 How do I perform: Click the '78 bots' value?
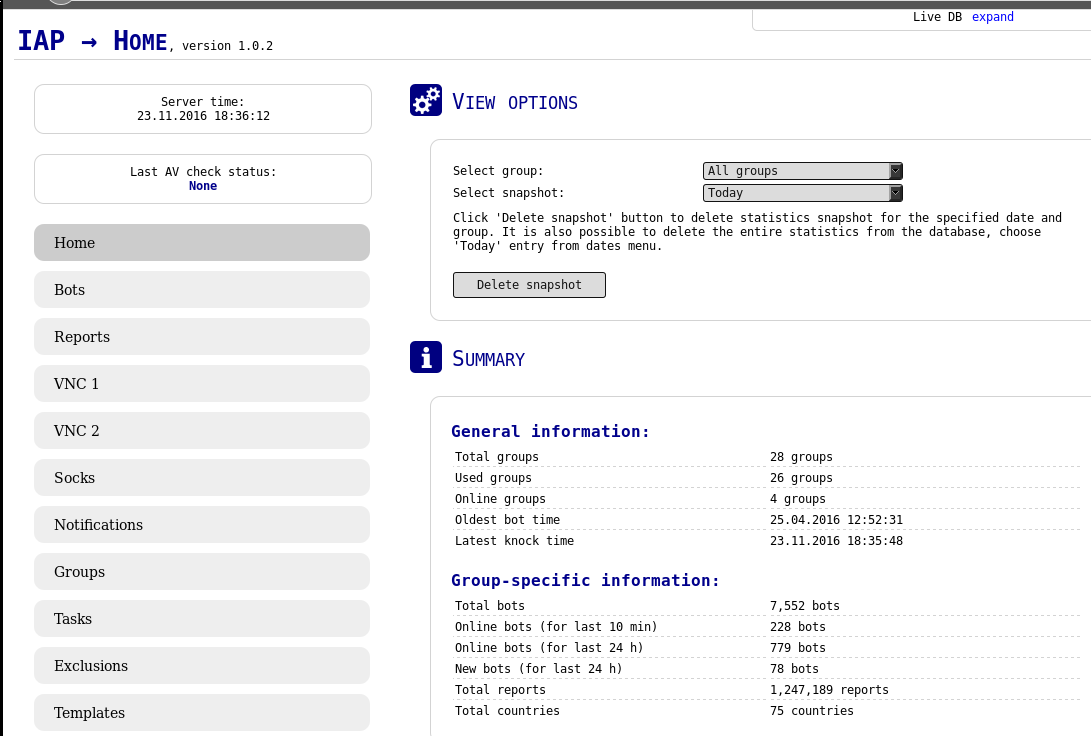tap(794, 669)
